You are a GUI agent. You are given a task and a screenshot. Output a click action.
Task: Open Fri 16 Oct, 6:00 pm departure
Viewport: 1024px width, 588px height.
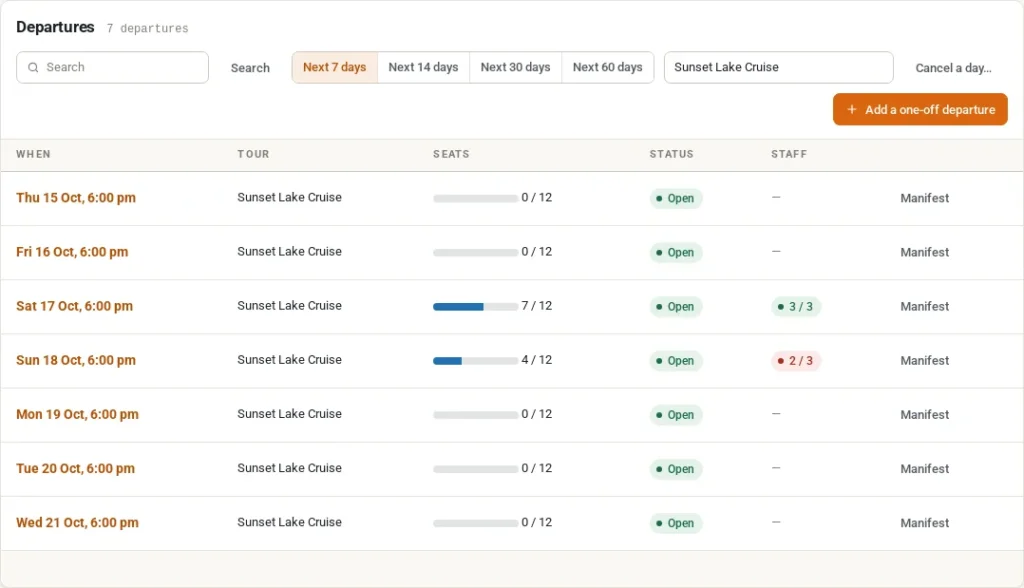point(72,252)
